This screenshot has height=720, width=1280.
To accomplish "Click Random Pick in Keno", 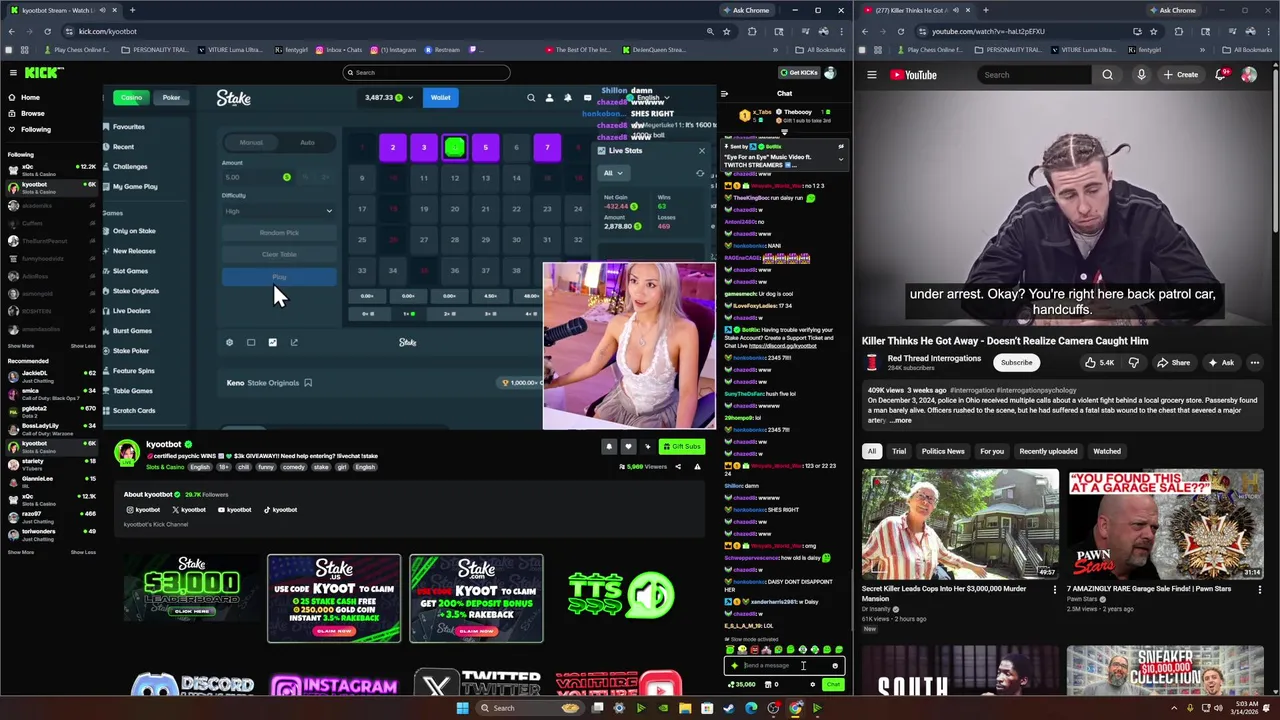I will tap(279, 233).
